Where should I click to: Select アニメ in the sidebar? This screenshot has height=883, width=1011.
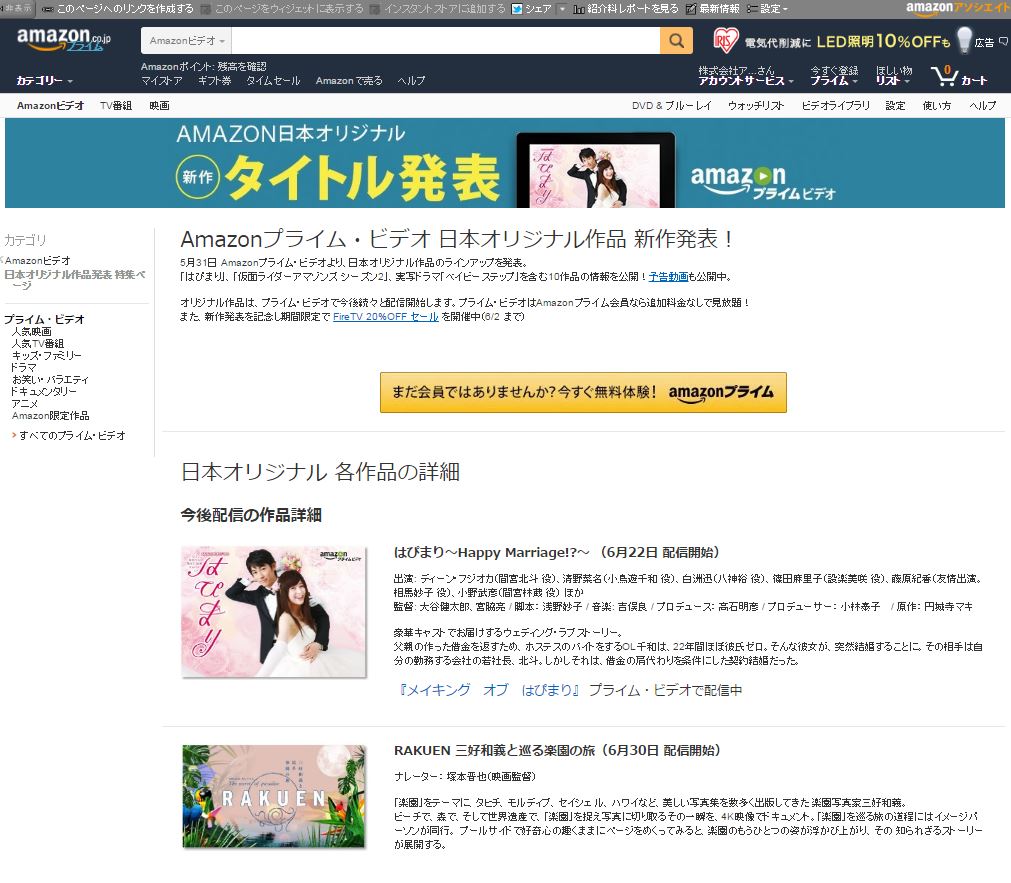coord(25,404)
